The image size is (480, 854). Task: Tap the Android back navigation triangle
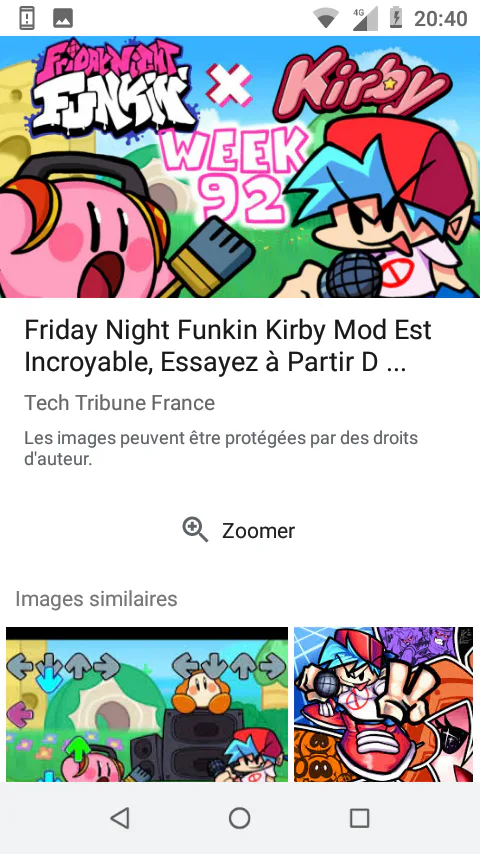tap(120, 818)
